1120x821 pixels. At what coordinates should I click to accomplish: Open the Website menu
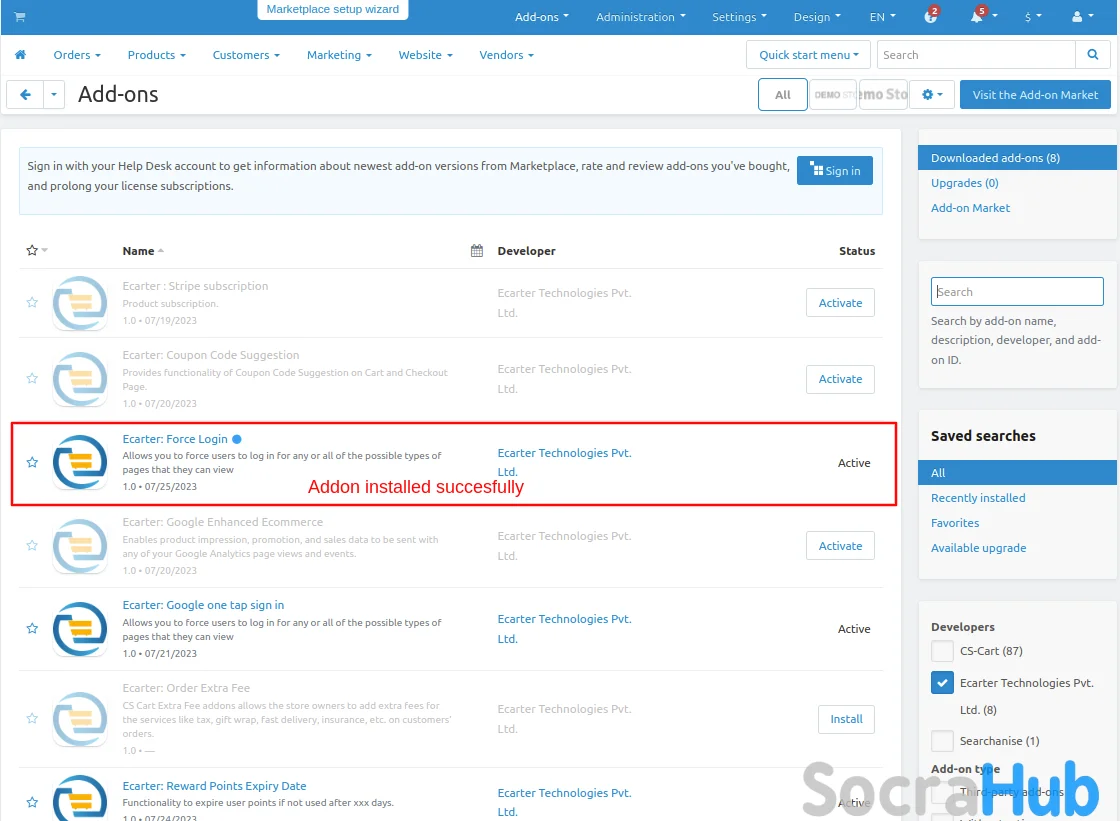(x=425, y=55)
